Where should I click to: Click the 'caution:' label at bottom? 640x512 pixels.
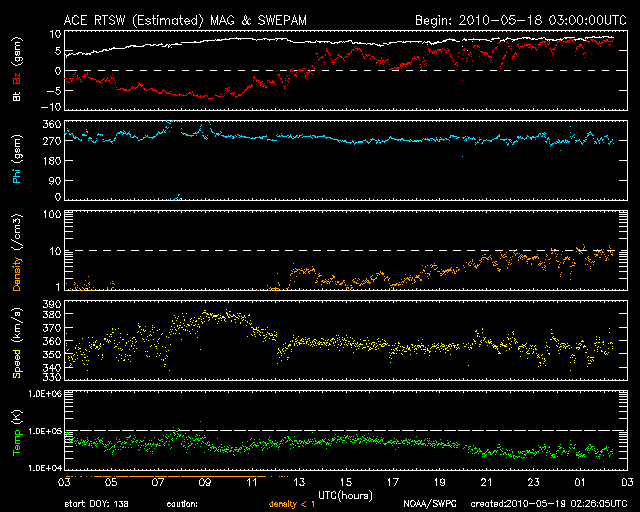(182, 504)
